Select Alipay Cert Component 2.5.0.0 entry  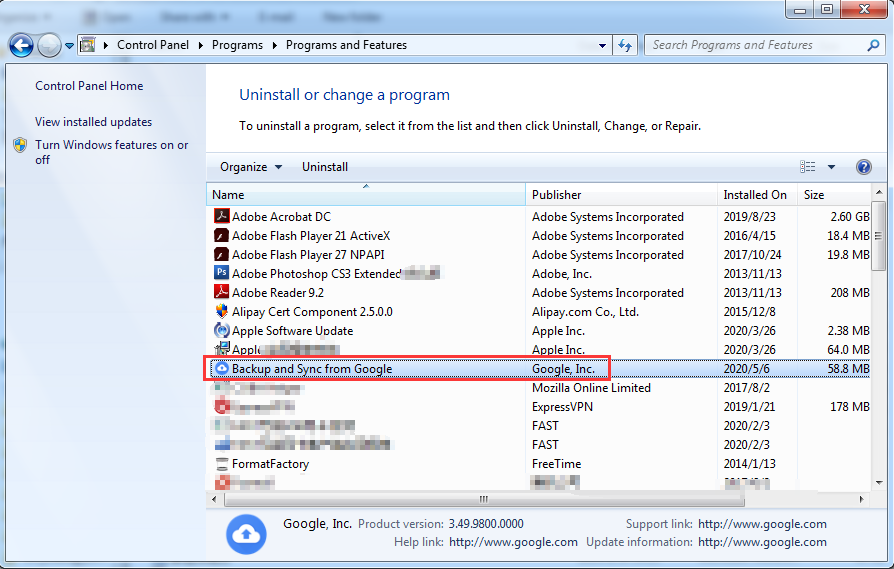pos(312,312)
